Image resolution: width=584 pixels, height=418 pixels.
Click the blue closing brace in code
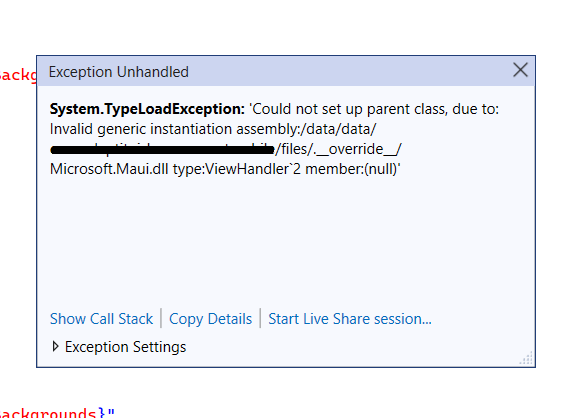(x=102, y=413)
